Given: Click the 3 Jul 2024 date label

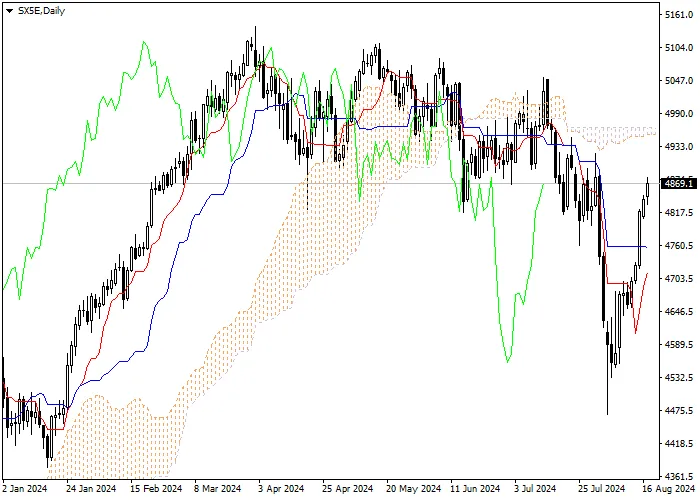Looking at the screenshot, I should click(x=535, y=489).
